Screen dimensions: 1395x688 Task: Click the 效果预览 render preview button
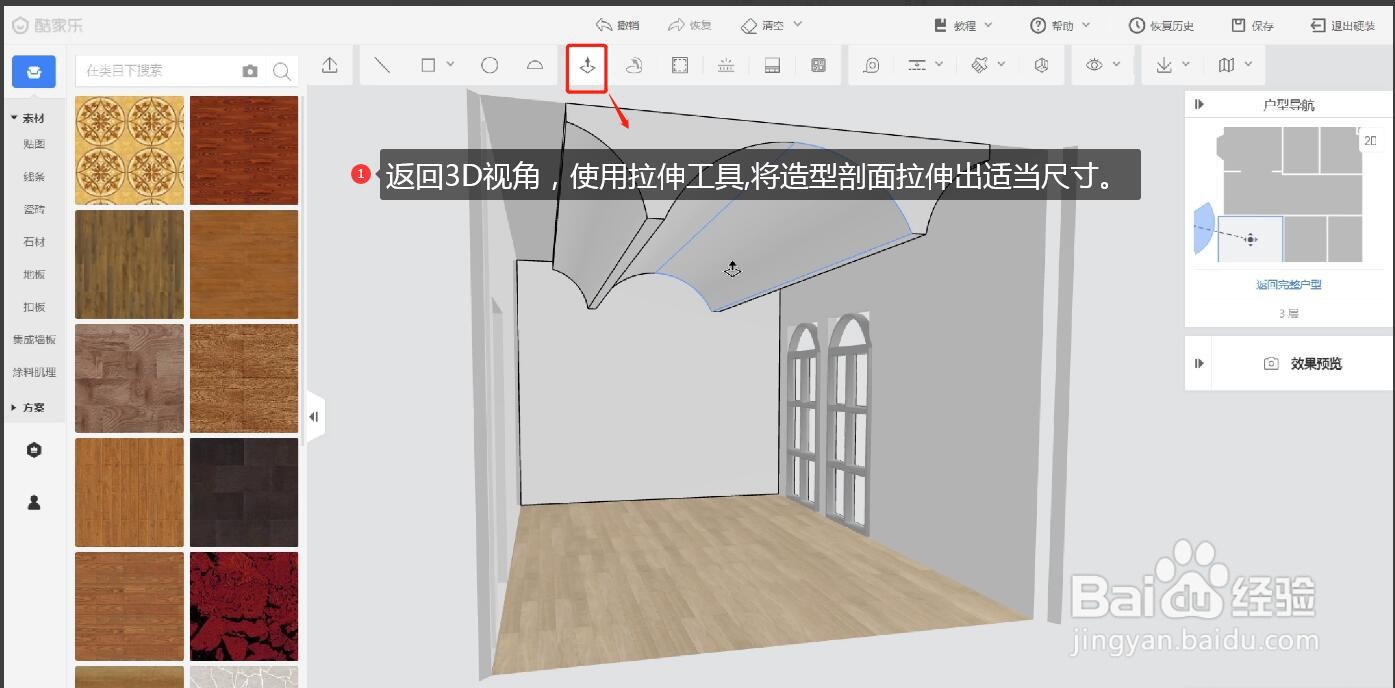pos(1302,364)
